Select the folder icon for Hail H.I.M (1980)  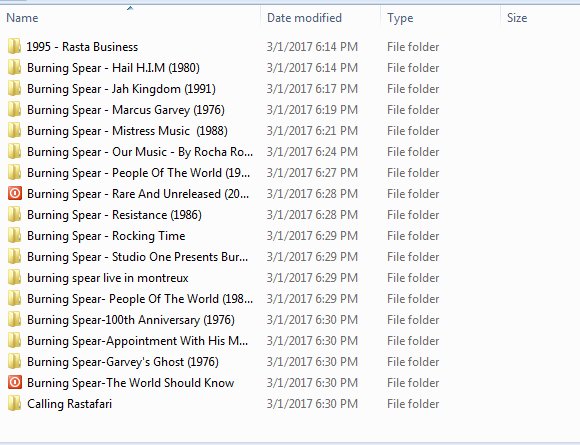(14, 68)
